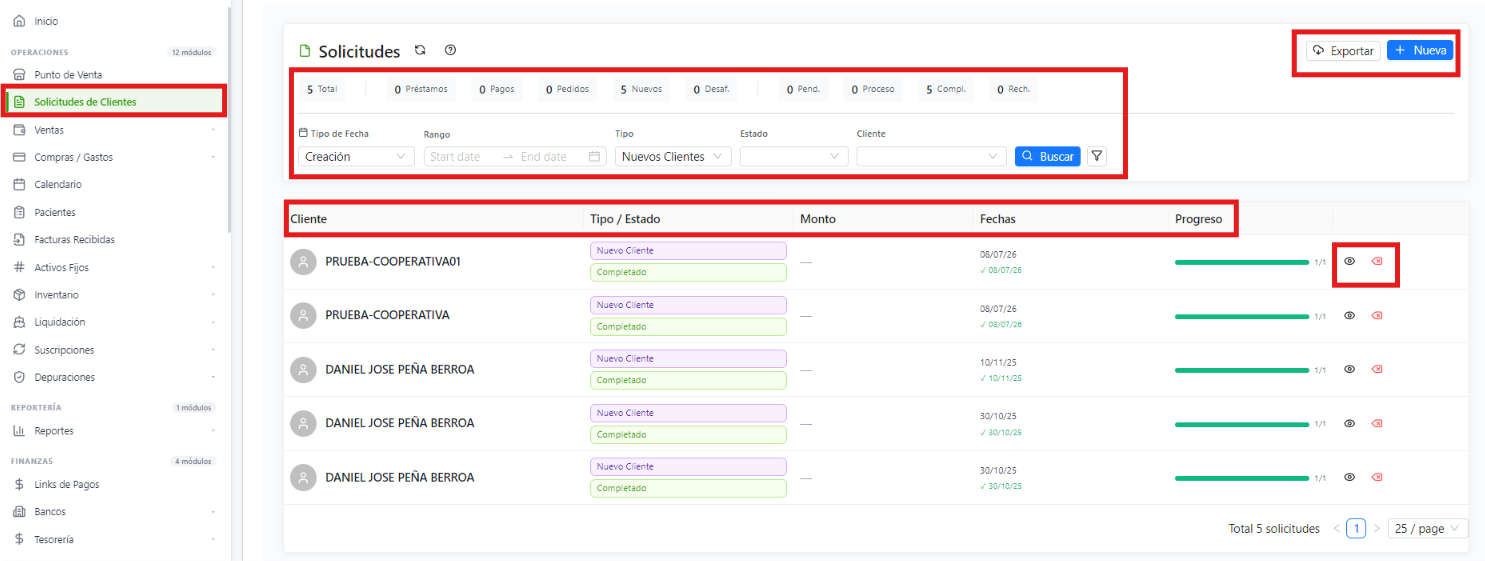Filter by the 0 Rech. counter
1485x561 pixels.
(x=1014, y=89)
